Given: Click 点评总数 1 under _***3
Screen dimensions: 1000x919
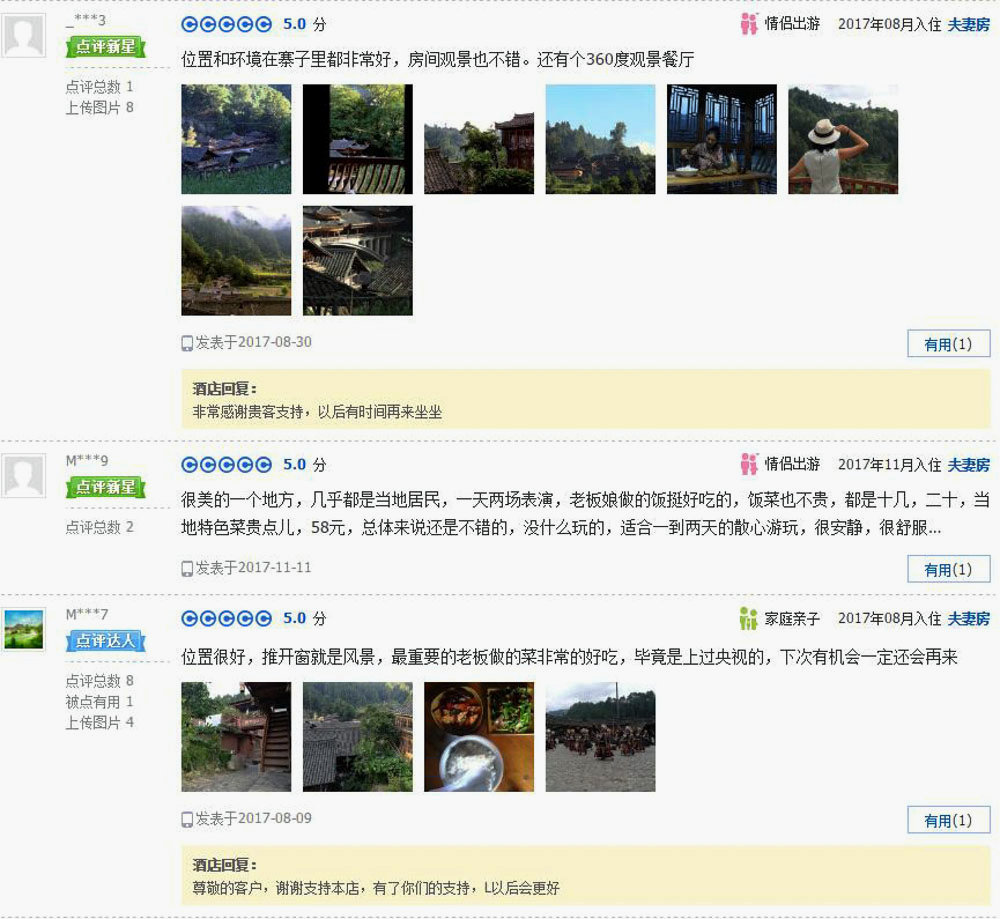Looking at the screenshot, I should [x=99, y=86].
